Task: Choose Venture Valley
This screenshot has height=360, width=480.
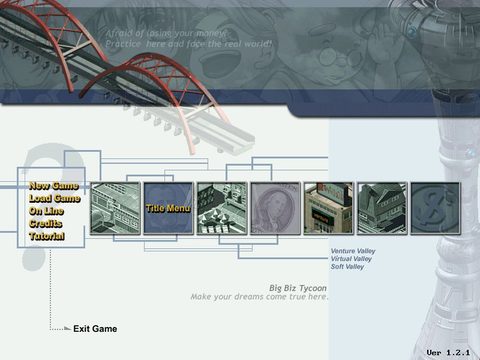Action: click(353, 251)
